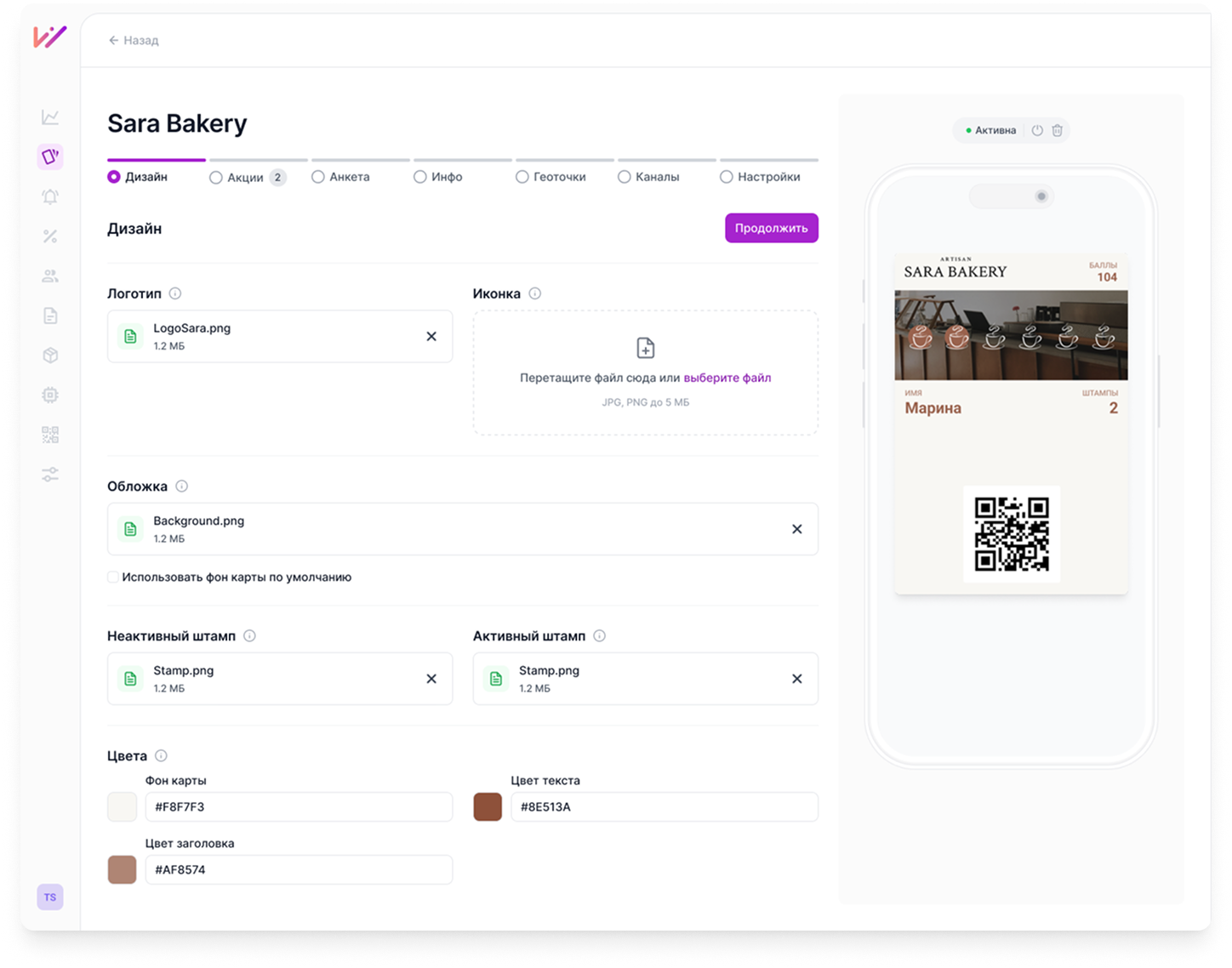Click the Цвет заголовка hex input field

pos(299,870)
